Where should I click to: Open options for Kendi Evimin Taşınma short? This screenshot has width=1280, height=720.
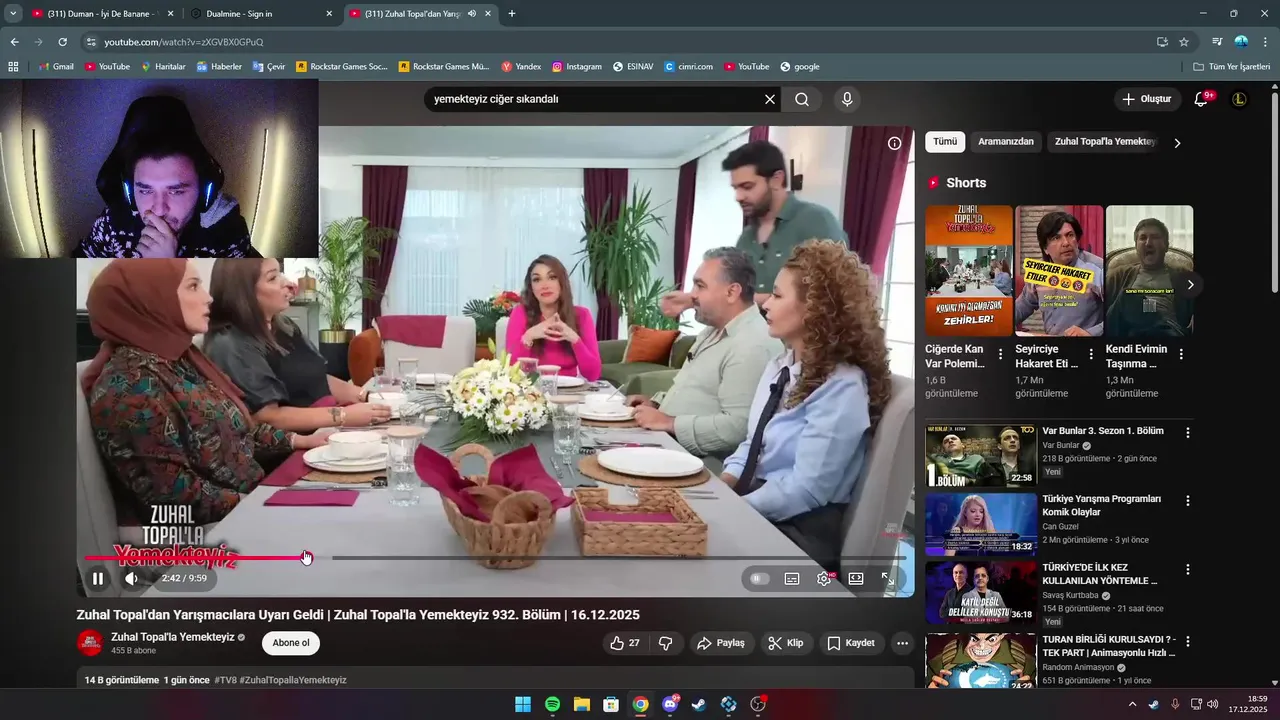tap(1181, 354)
